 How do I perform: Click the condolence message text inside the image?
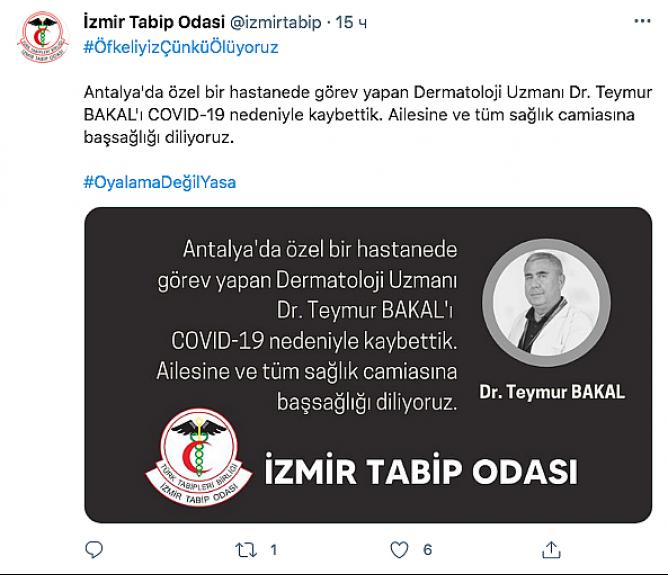point(307,325)
